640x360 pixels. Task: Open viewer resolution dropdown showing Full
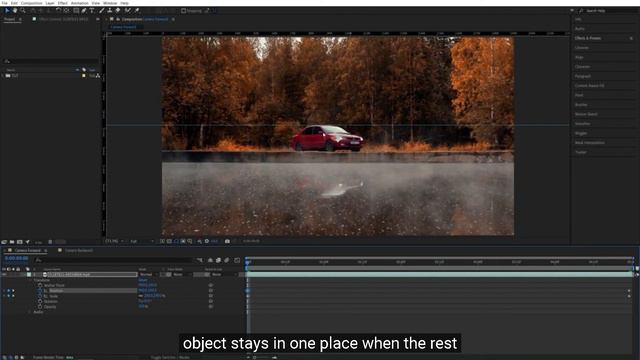click(142, 241)
